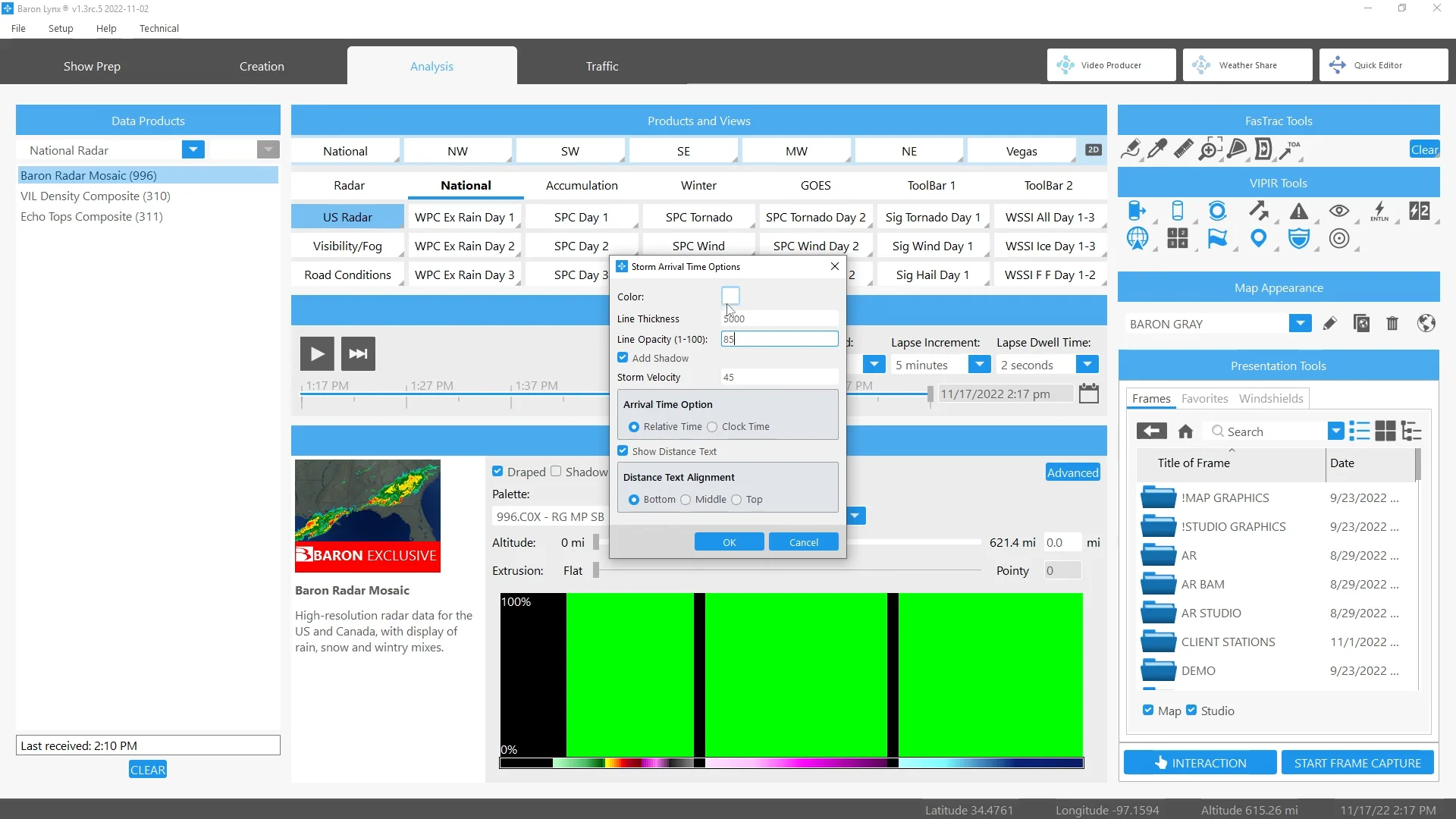Delete map appearance with trash icon
This screenshot has width=1456, height=819.
pos(1392,324)
